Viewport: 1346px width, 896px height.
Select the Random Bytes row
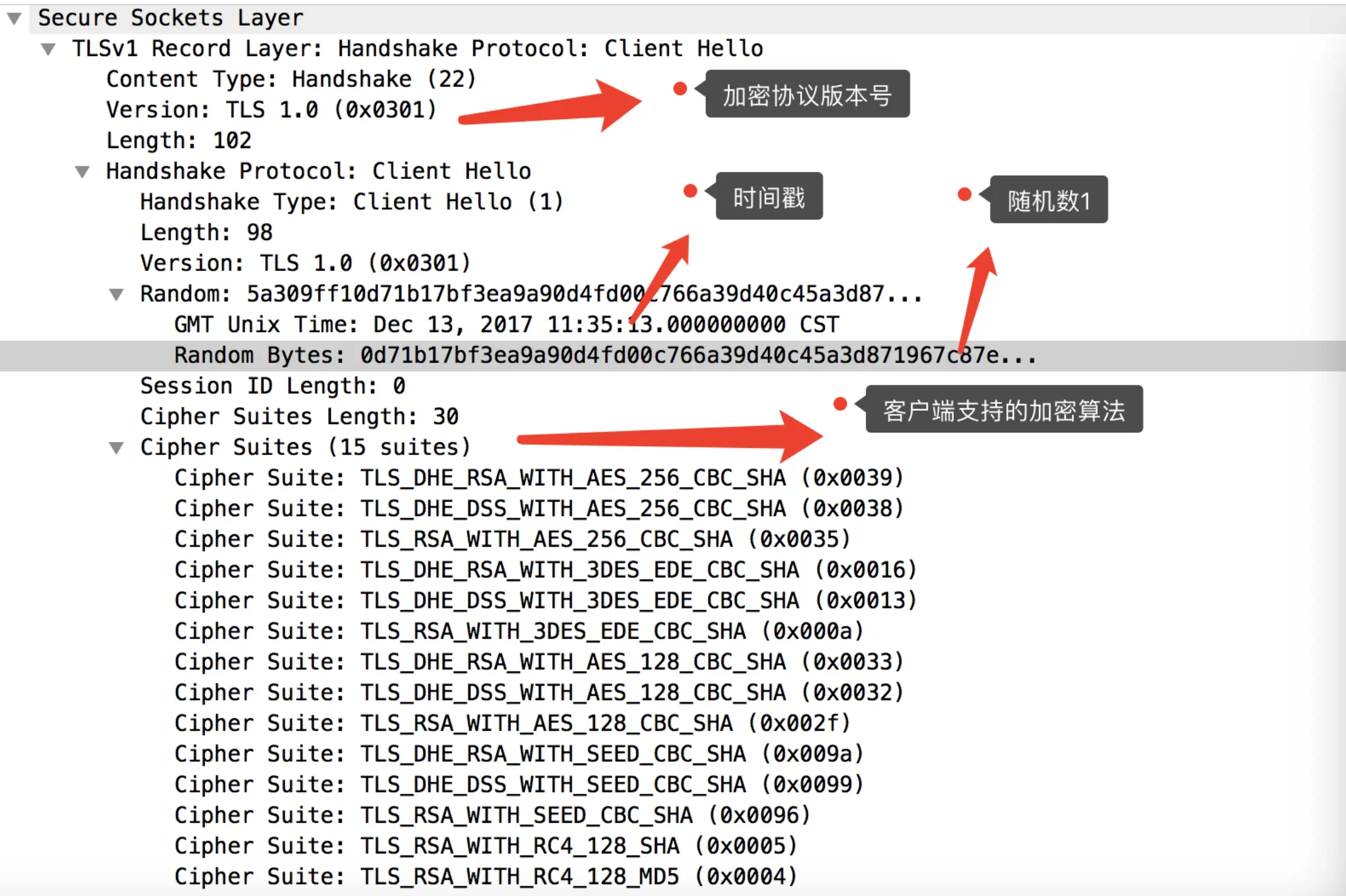(567, 355)
